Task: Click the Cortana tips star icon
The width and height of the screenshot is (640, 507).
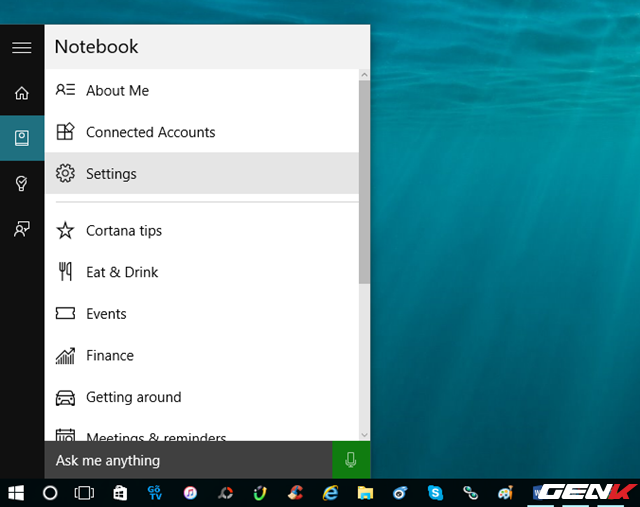Action: click(x=65, y=231)
